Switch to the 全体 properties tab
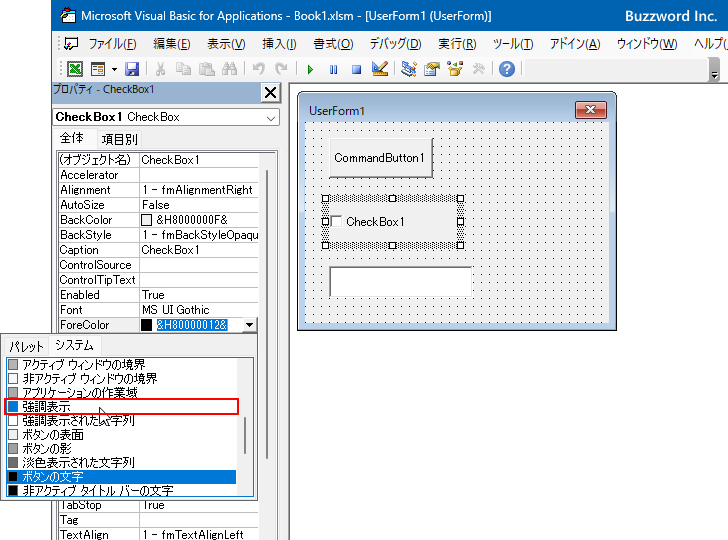Image resolution: width=728 pixels, height=540 pixels. coord(72,138)
